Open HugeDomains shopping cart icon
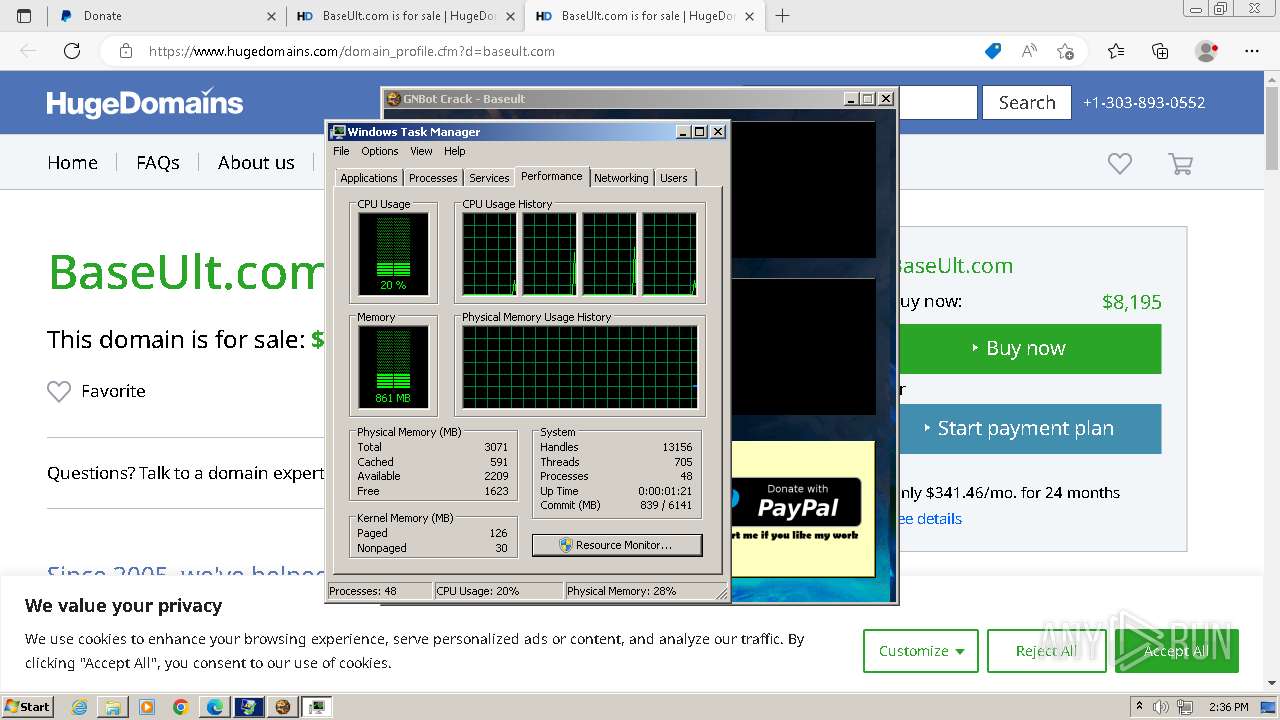Image resolution: width=1280 pixels, height=720 pixels. click(x=1181, y=163)
